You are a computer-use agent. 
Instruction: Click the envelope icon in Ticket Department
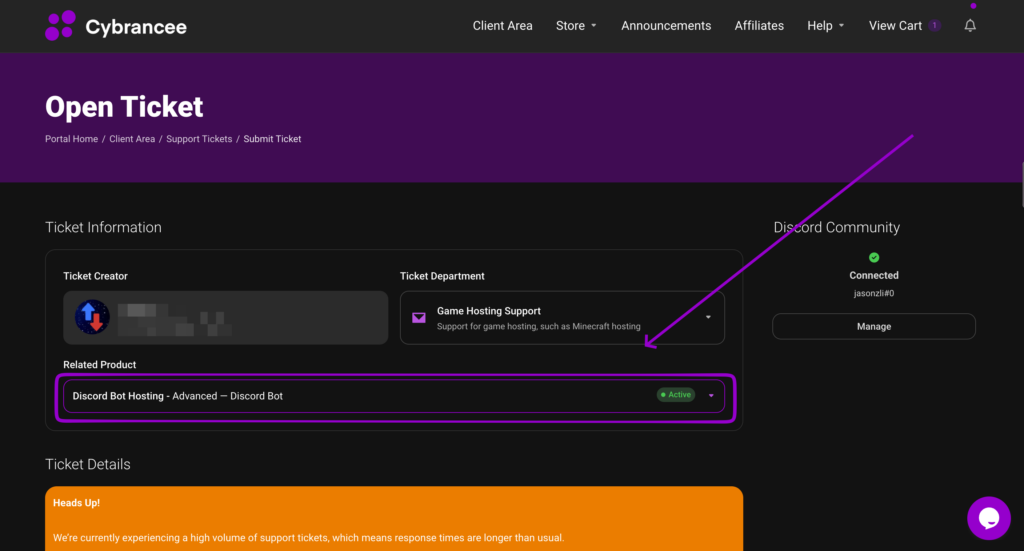coord(419,318)
